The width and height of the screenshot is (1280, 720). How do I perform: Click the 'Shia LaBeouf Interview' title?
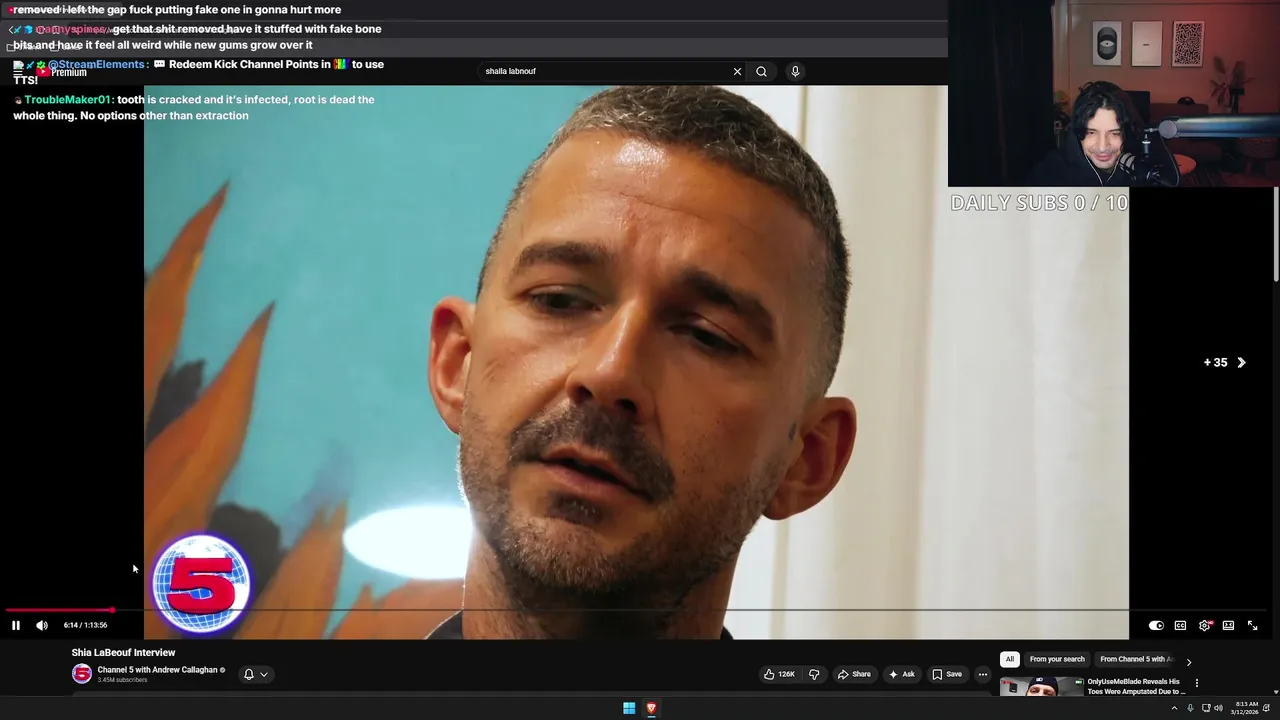(123, 653)
